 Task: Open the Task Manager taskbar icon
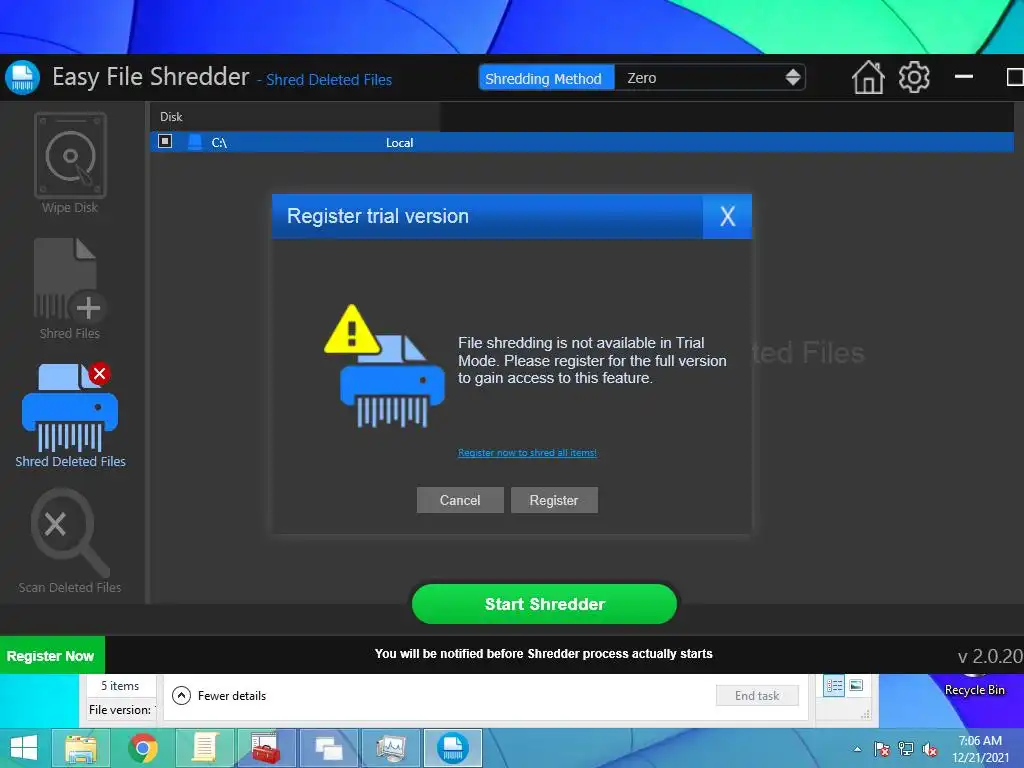tap(391, 748)
